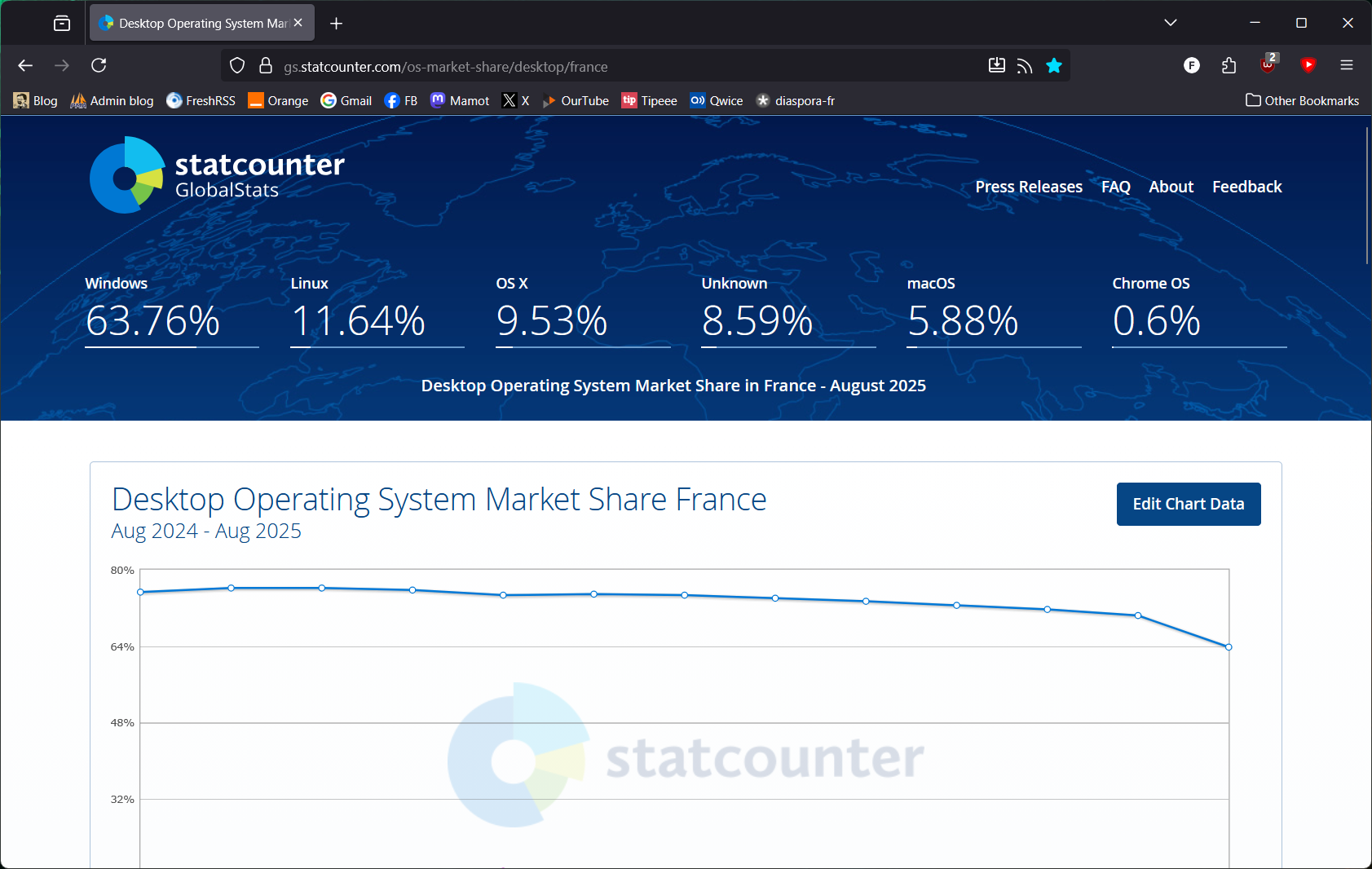Toggle the bookmark star icon
The height and width of the screenshot is (869, 1372).
click(1054, 66)
